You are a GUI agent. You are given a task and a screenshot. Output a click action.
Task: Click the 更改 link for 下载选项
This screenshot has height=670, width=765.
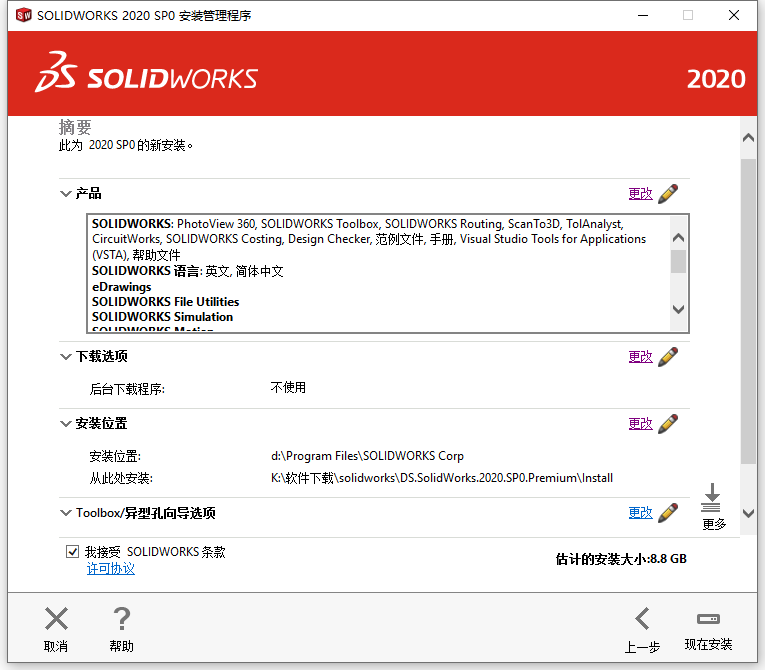(x=641, y=357)
